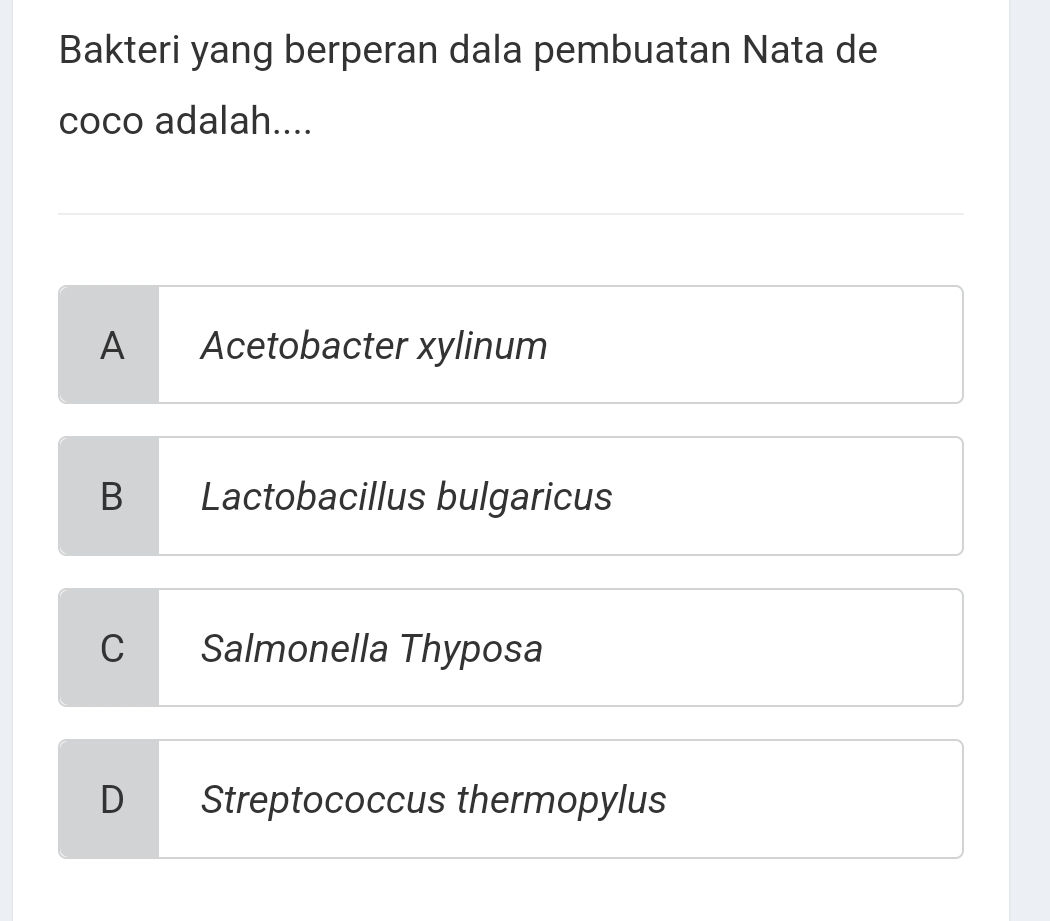The width and height of the screenshot is (1050, 921).
Task: Click the text Acetobacter xylinum
Action: [x=374, y=346]
